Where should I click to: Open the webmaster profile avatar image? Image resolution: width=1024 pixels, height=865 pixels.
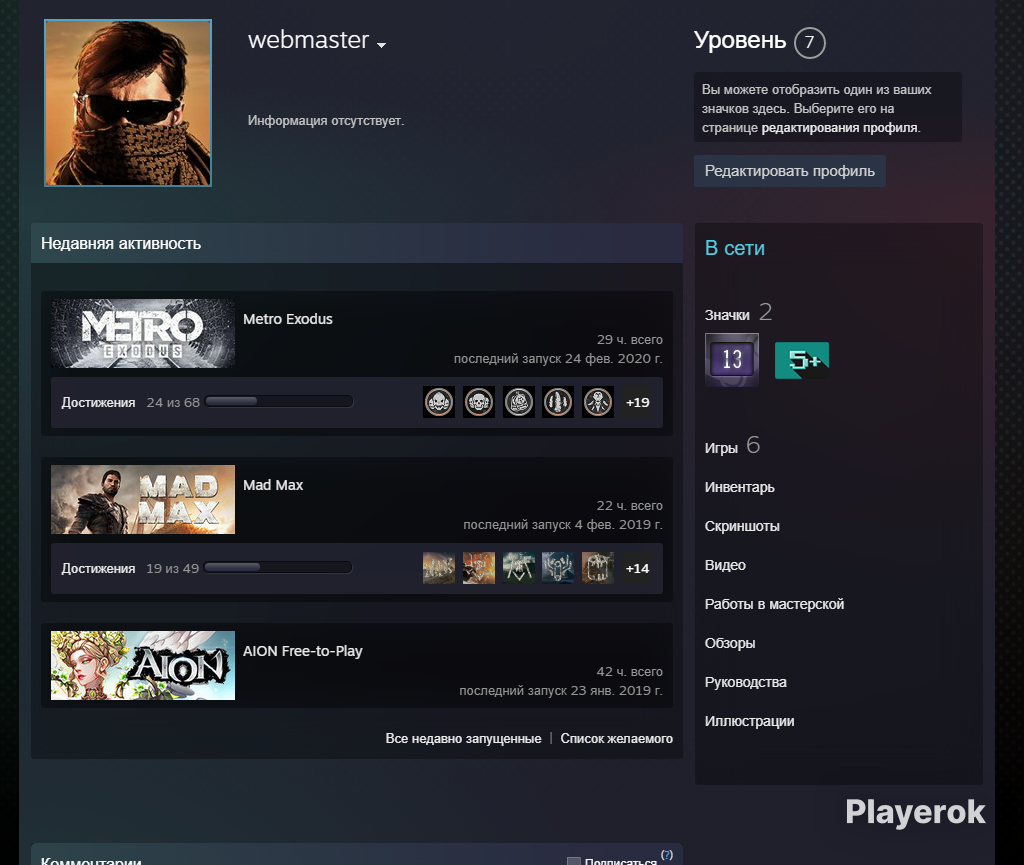(x=128, y=103)
